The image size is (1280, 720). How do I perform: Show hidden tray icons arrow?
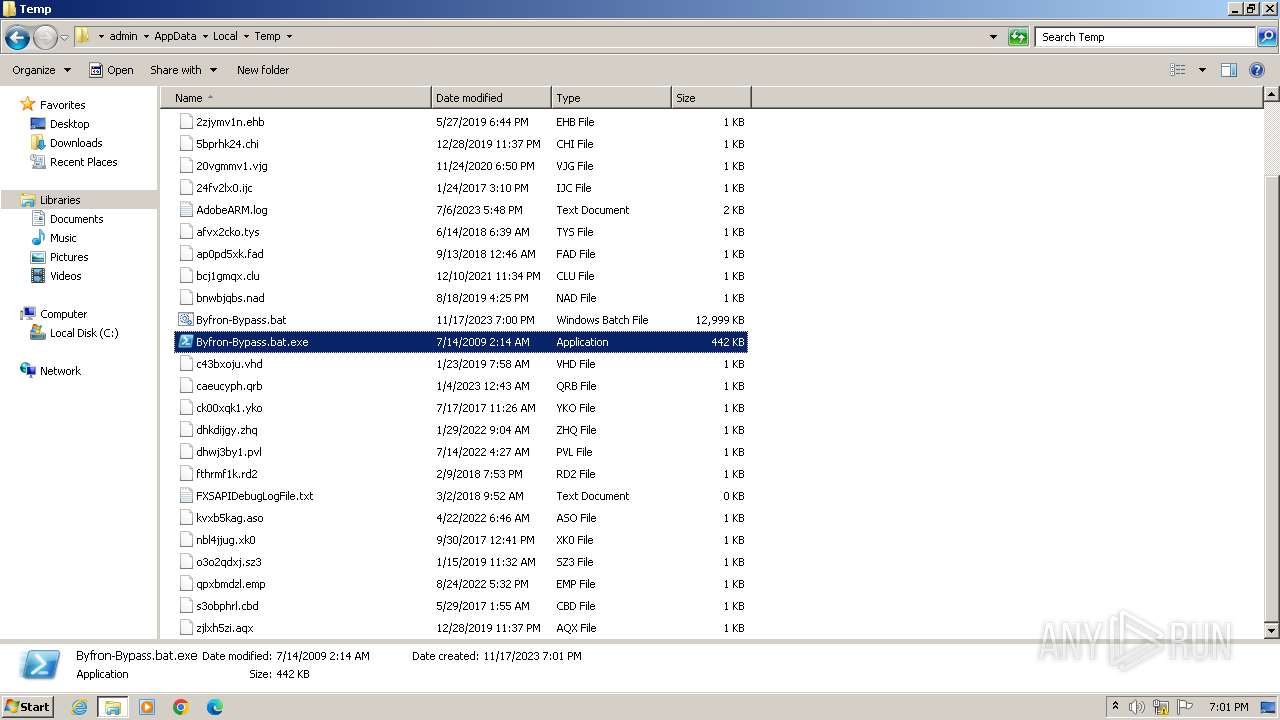[1115, 707]
